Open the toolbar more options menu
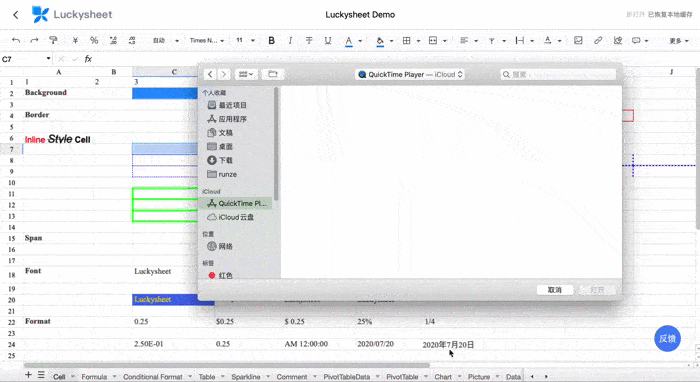 pos(678,41)
